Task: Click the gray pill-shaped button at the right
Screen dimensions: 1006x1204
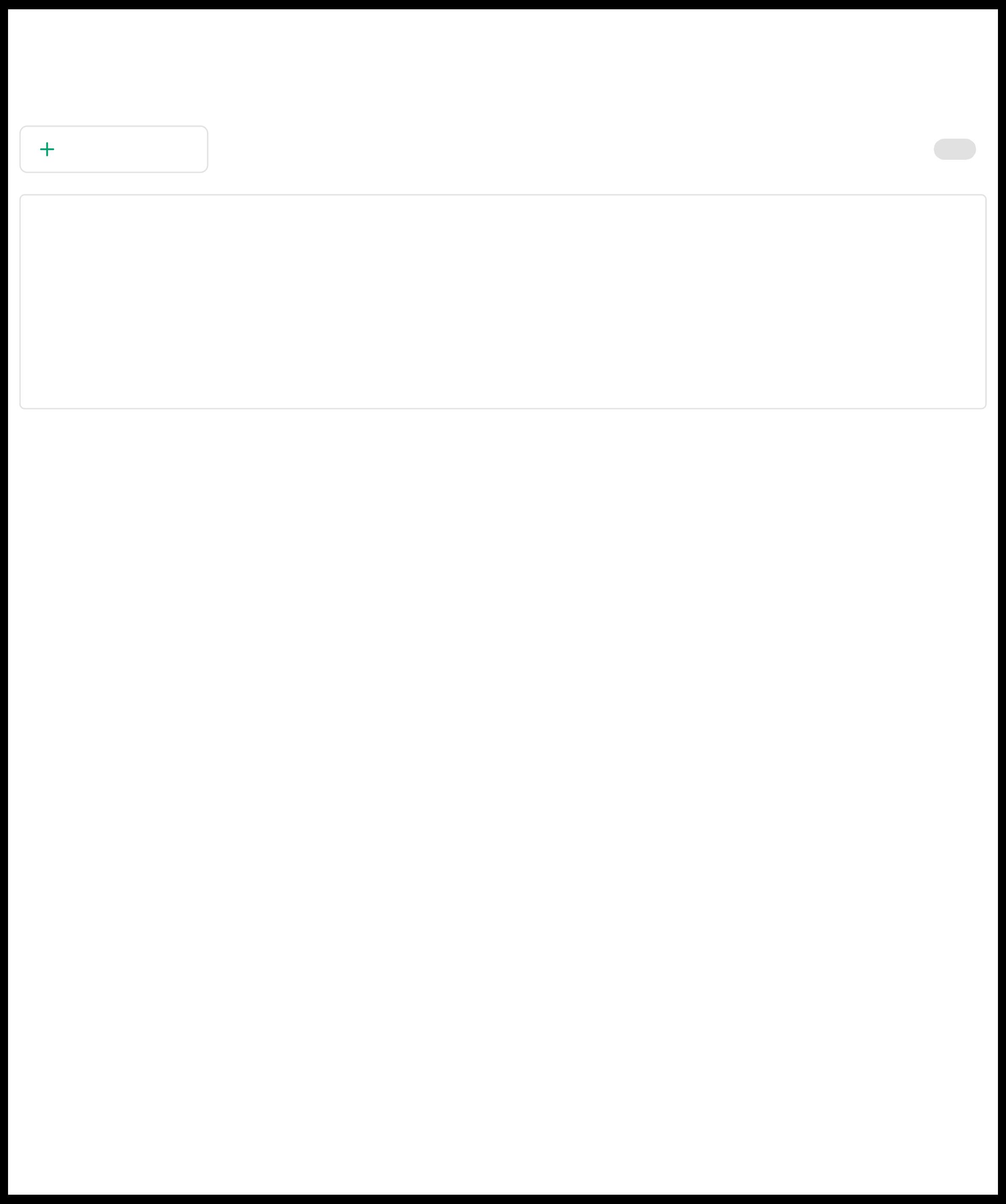Action: pos(954,149)
